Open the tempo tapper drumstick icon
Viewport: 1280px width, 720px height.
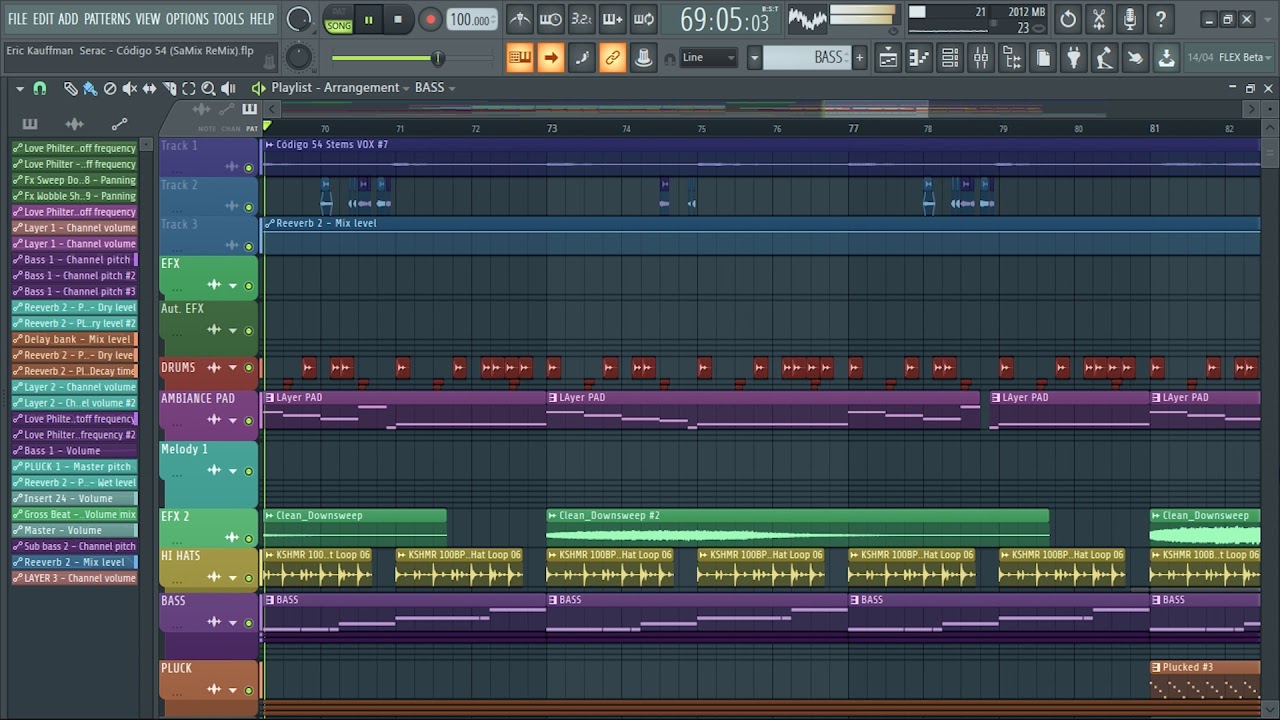pos(1104,58)
